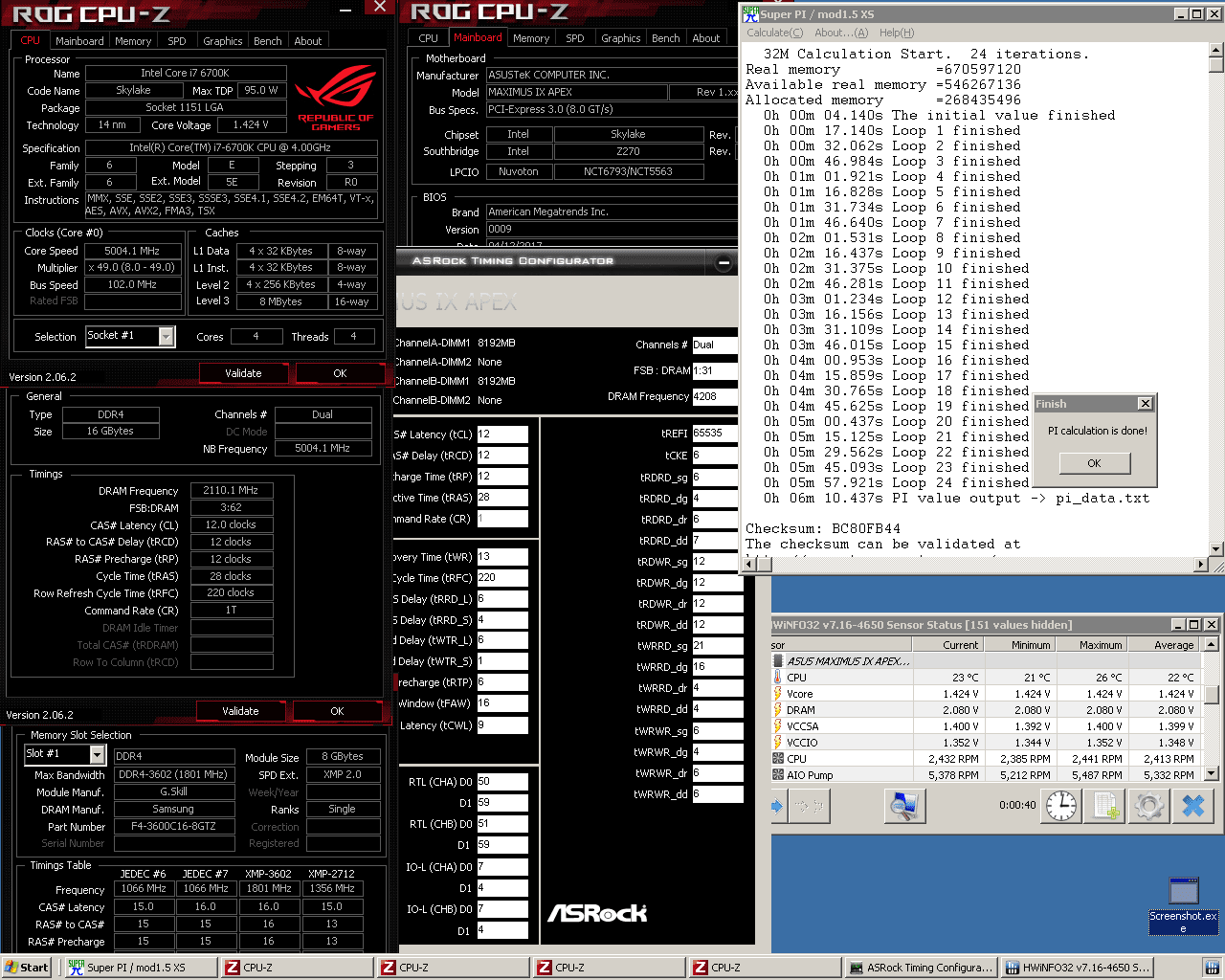Select Graphics tab in left CPU-Z window
The width and height of the screenshot is (1225, 980).
(223, 41)
